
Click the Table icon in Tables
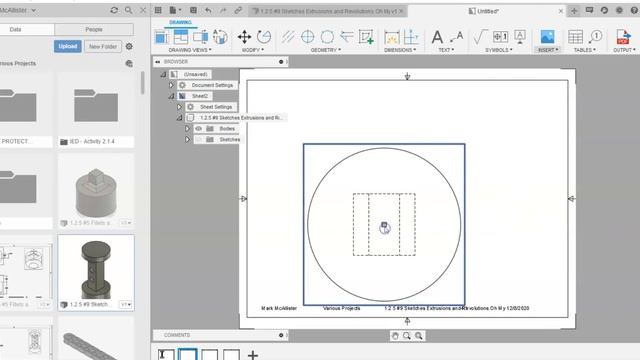(x=575, y=37)
